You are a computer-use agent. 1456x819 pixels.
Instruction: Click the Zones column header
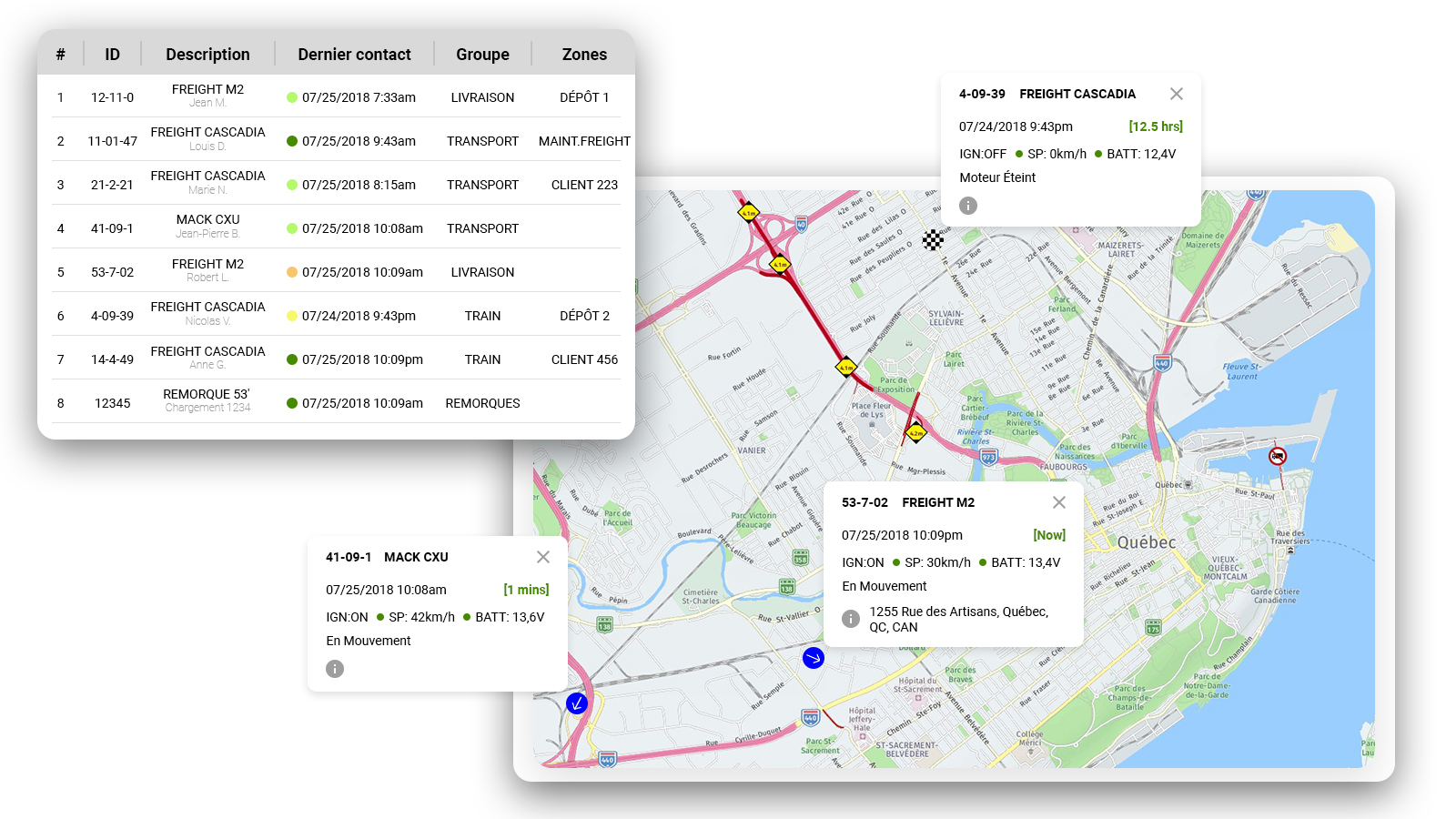(x=584, y=55)
